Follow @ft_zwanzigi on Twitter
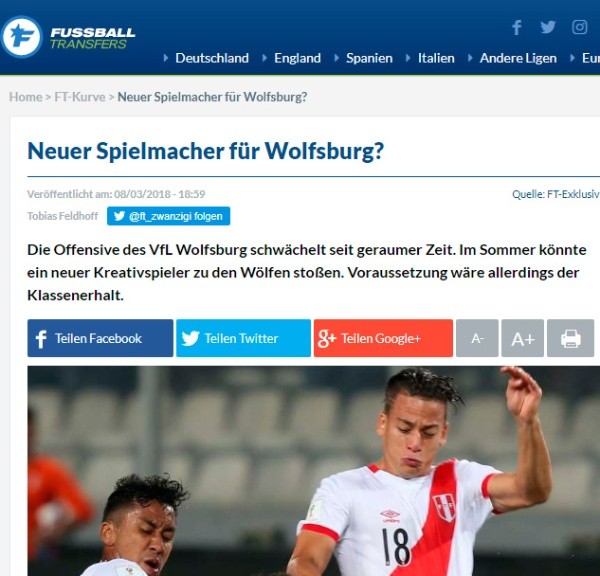Image resolution: width=600 pixels, height=576 pixels. [x=168, y=216]
